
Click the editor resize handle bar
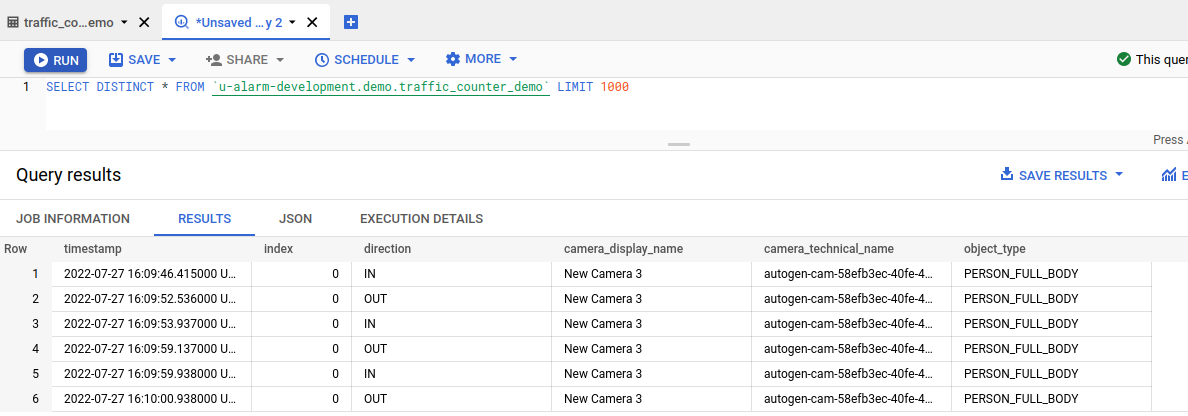click(679, 144)
